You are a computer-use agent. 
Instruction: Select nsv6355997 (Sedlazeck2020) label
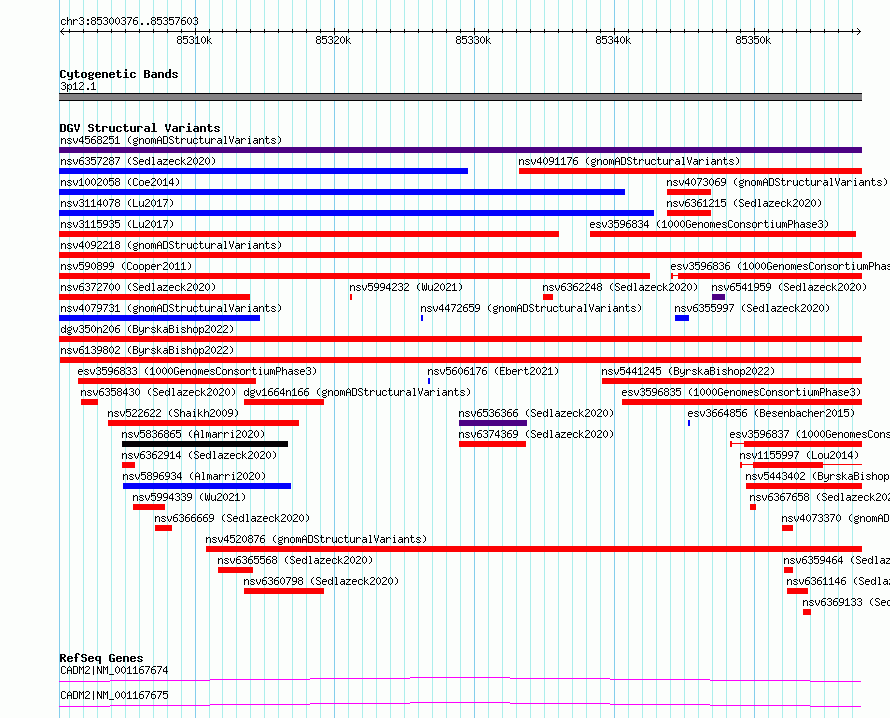[x=752, y=308]
